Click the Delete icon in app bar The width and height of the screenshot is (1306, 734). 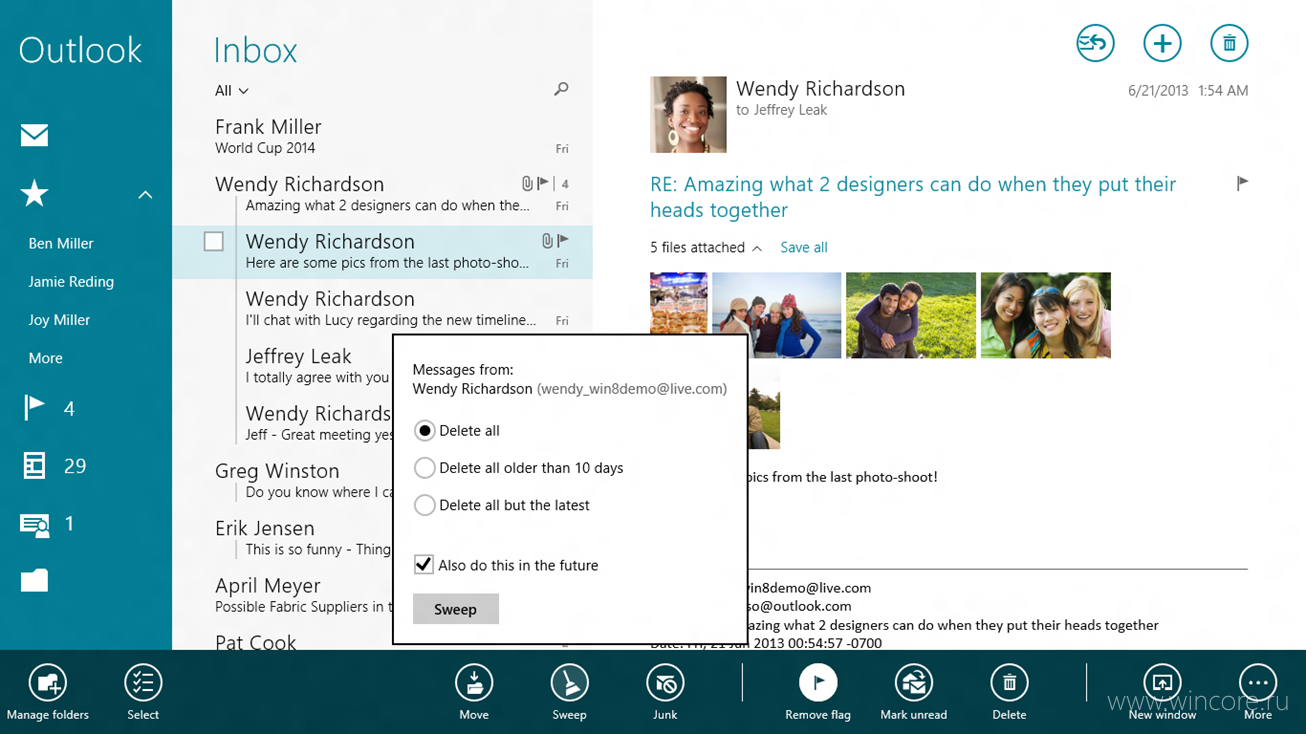click(x=1009, y=683)
